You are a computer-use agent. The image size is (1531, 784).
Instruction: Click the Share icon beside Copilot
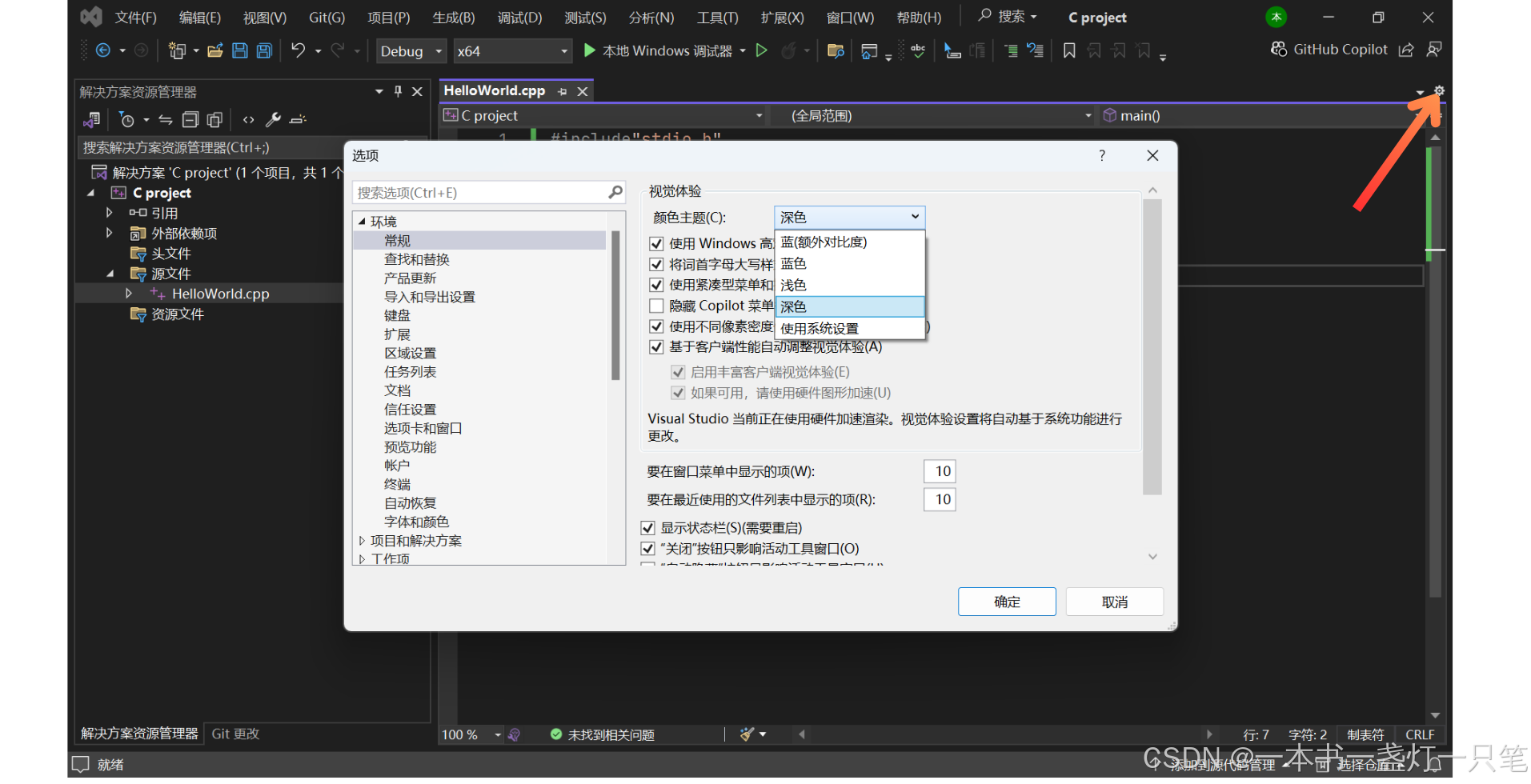(1406, 50)
